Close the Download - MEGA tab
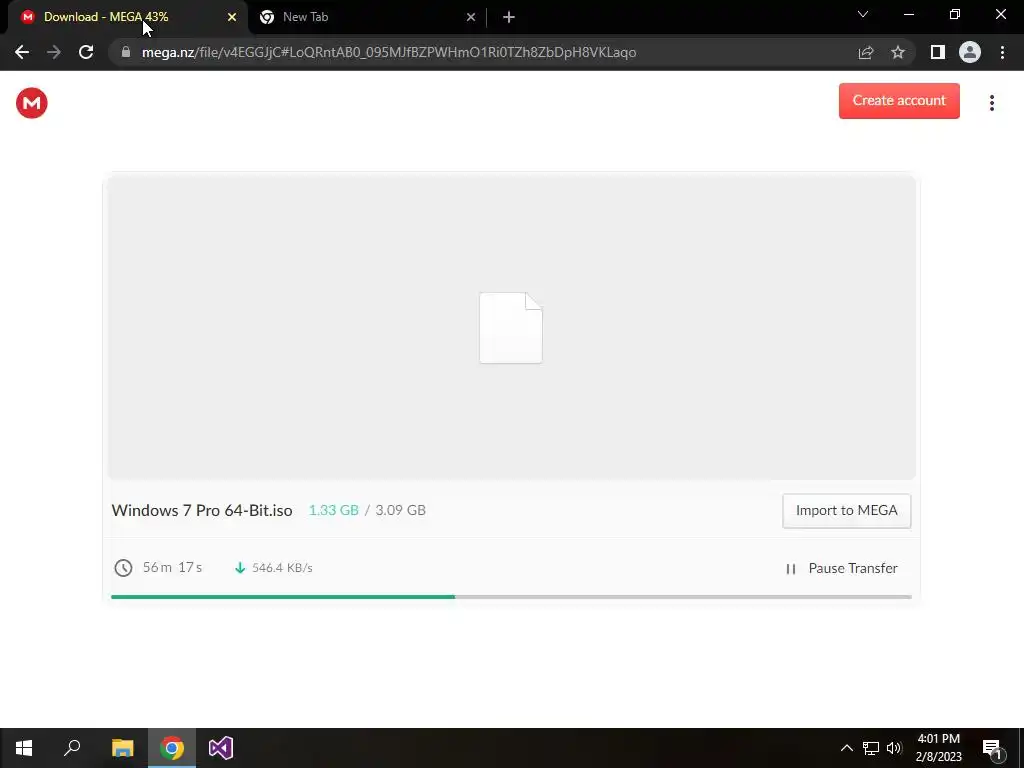Viewport: 1024px width, 768px height. click(232, 17)
